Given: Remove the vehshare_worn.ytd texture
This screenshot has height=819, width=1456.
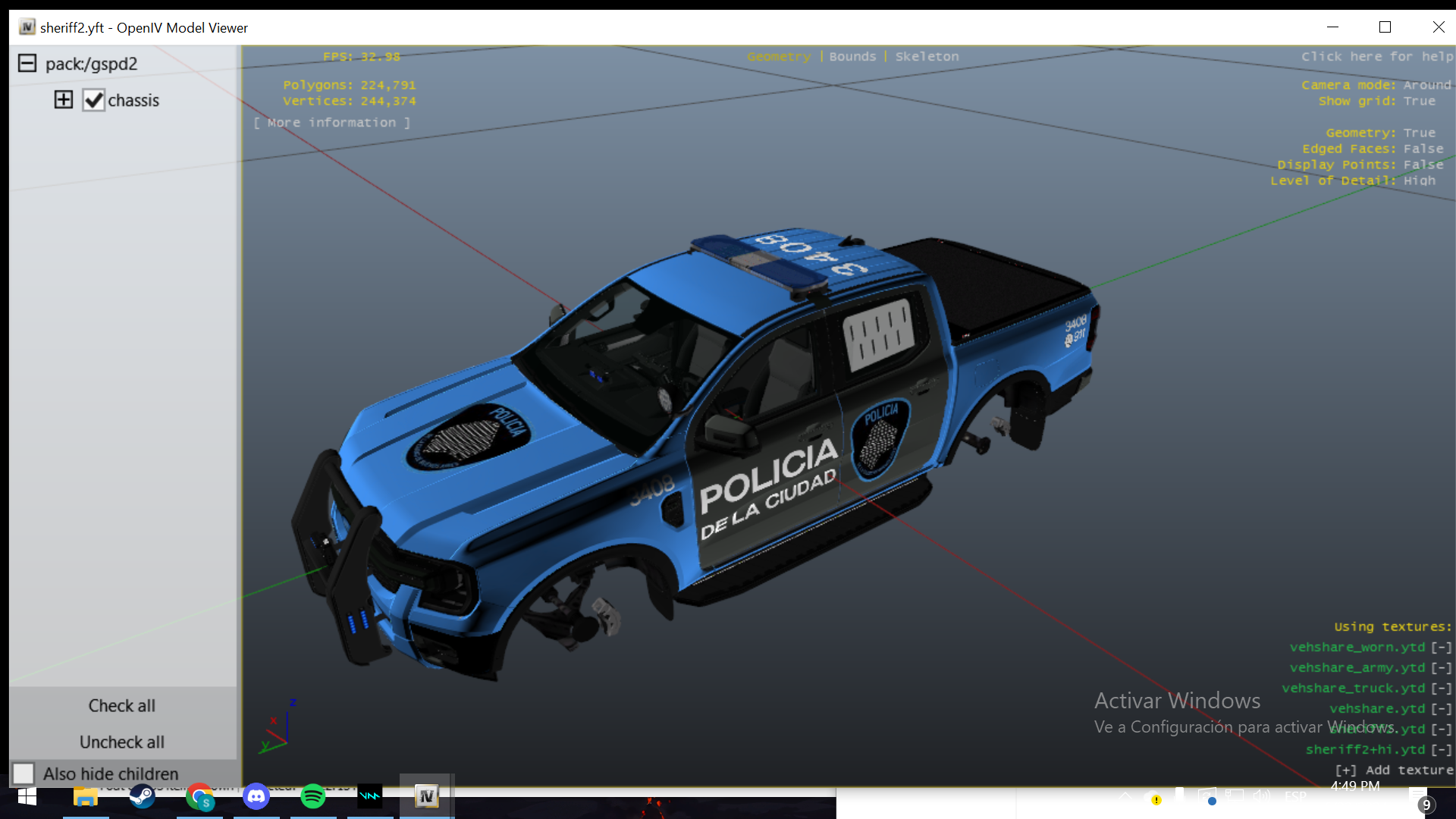Looking at the screenshot, I should pos(1441,647).
